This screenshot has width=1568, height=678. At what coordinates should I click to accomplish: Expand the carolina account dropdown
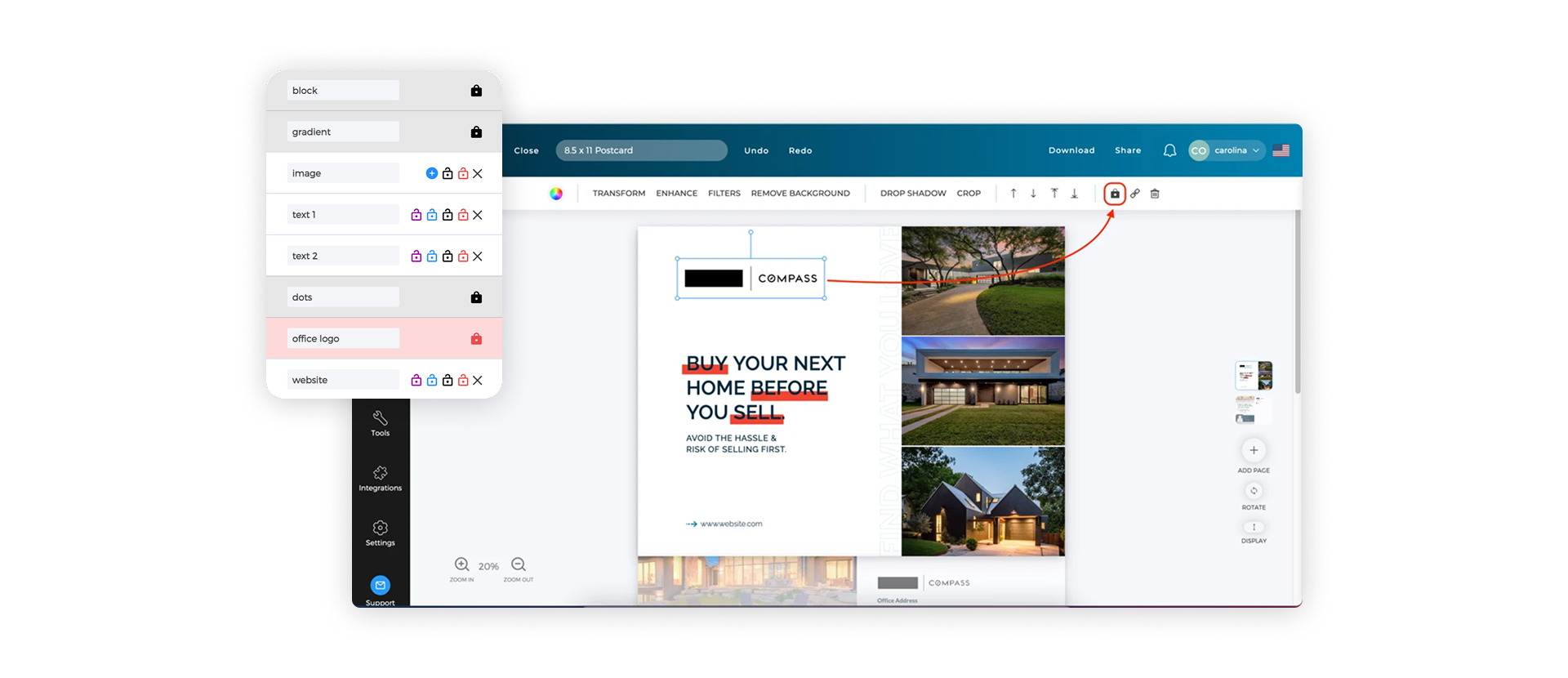coord(1256,150)
